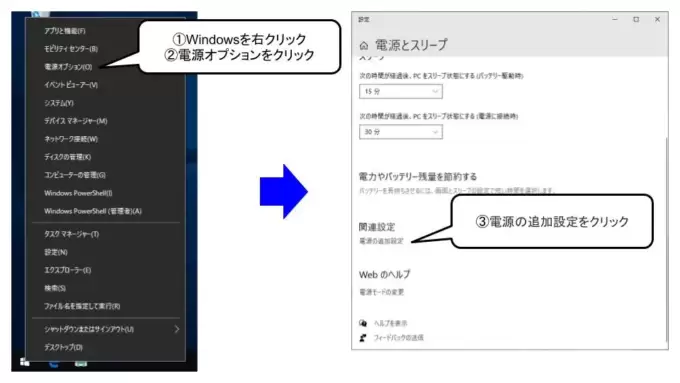Choose 電源オプション in the context menu
The width and height of the screenshot is (680, 383).
point(68,67)
